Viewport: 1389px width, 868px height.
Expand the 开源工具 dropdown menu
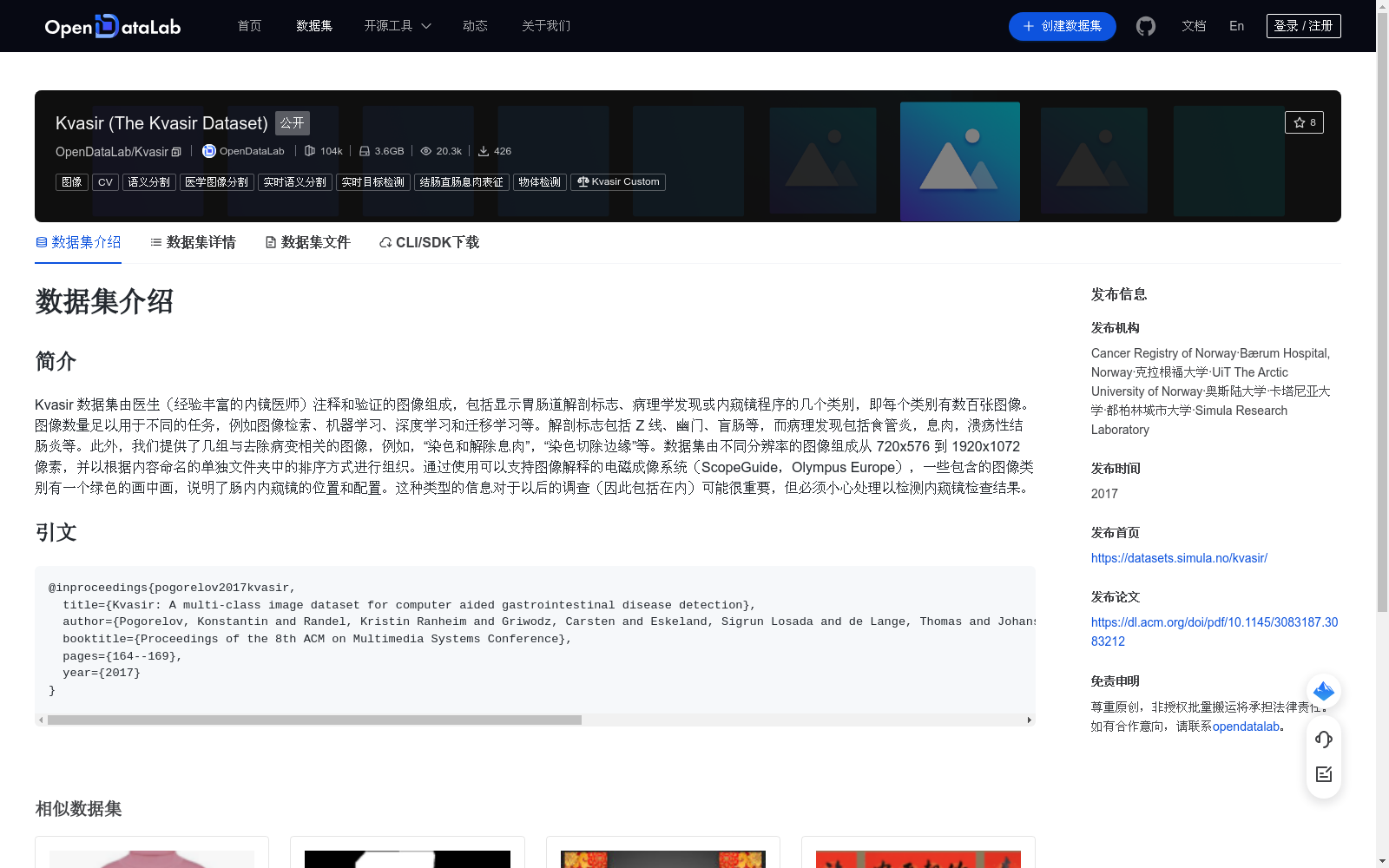tap(398, 26)
